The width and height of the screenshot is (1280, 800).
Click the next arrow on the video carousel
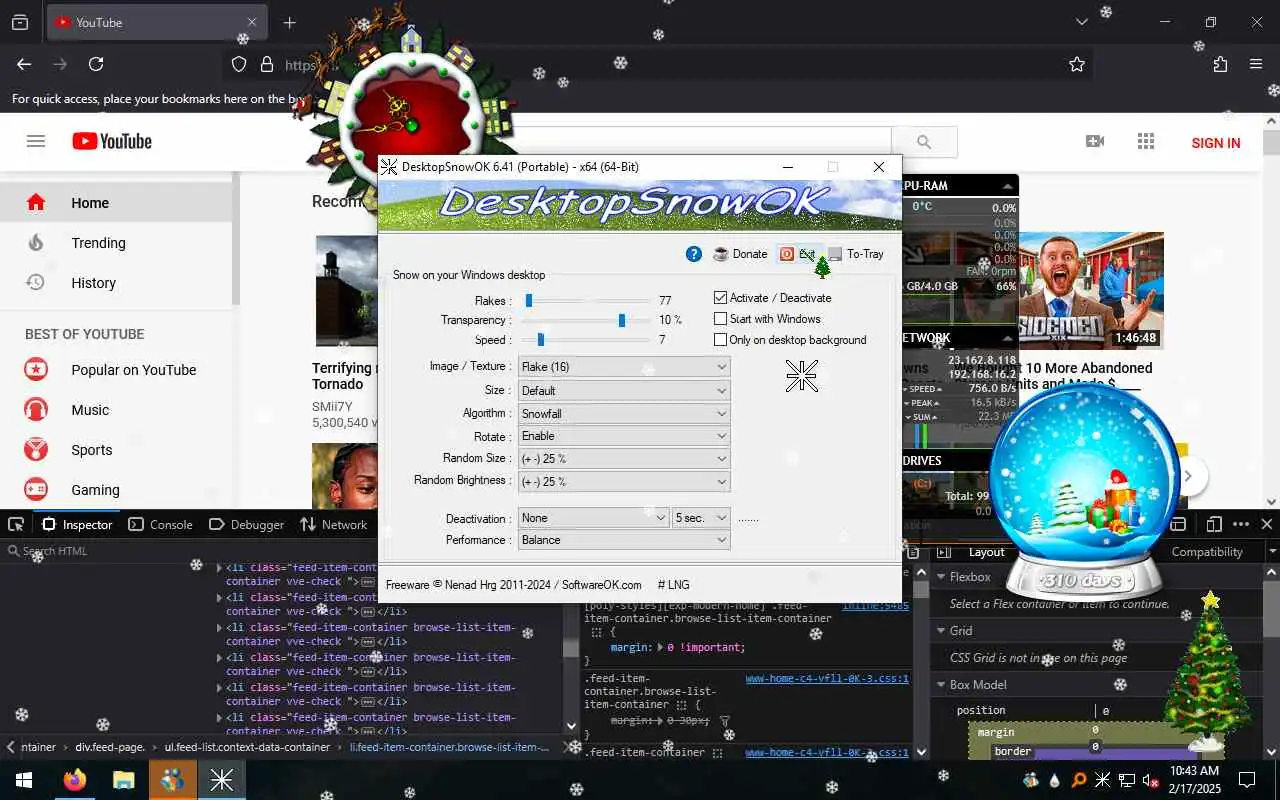pos(1188,476)
